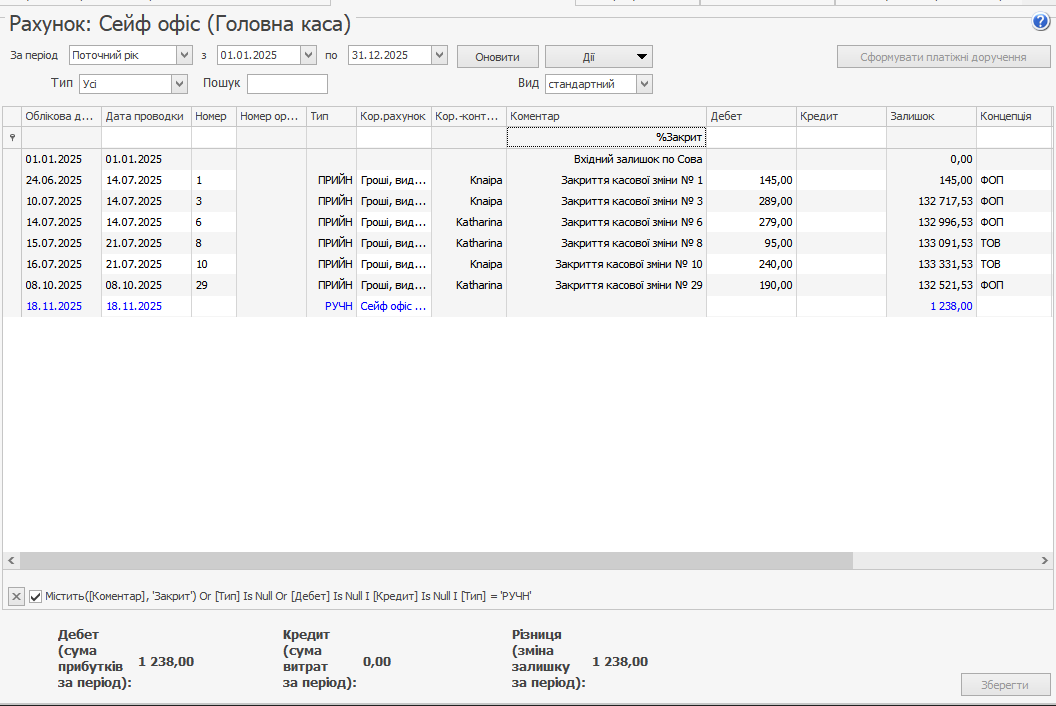1056x706 pixels.
Task: Open the end date calendar dropdown
Action: pyautogui.click(x=439, y=56)
